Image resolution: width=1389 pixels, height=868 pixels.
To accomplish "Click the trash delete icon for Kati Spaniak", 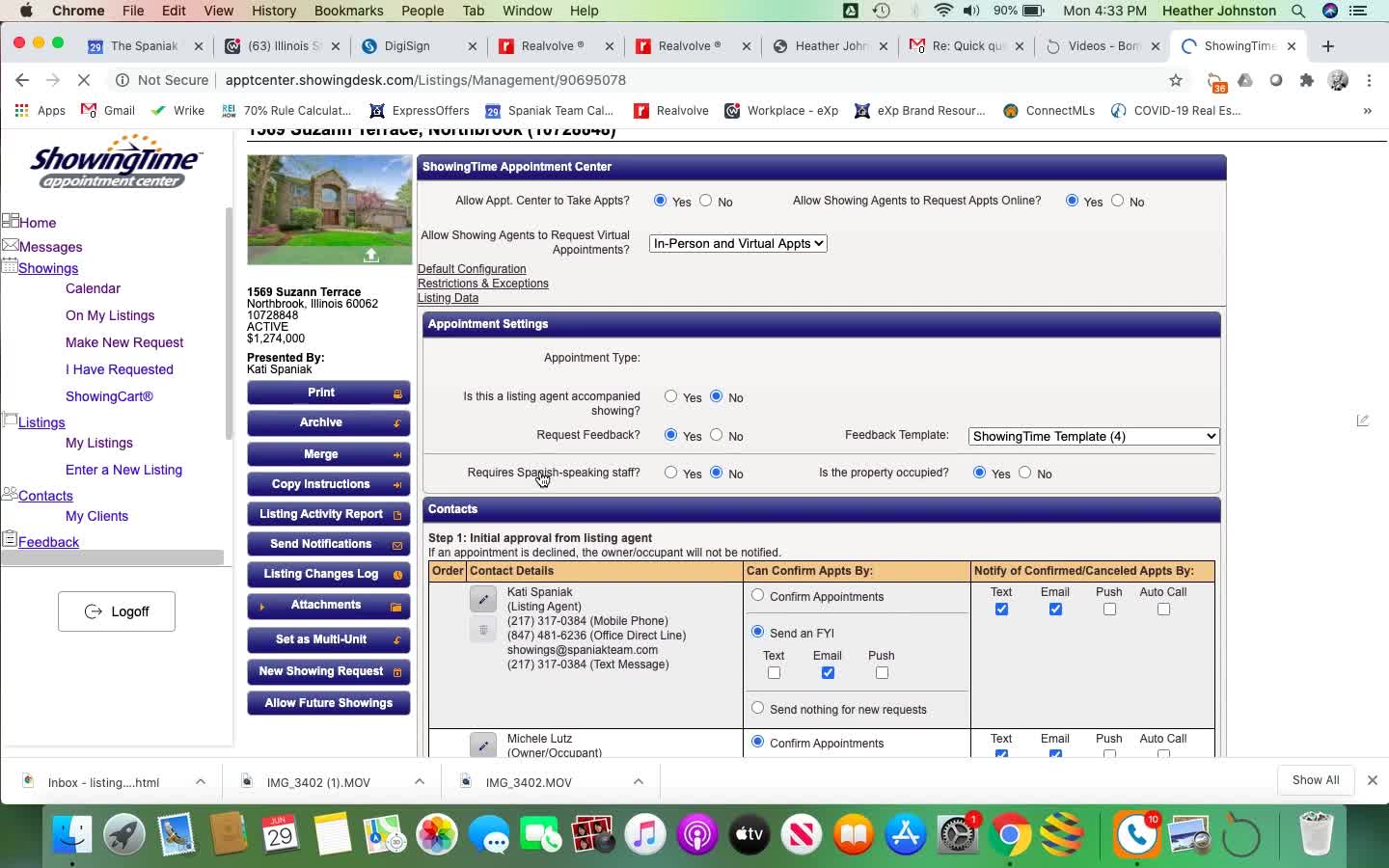I will pos(483,630).
